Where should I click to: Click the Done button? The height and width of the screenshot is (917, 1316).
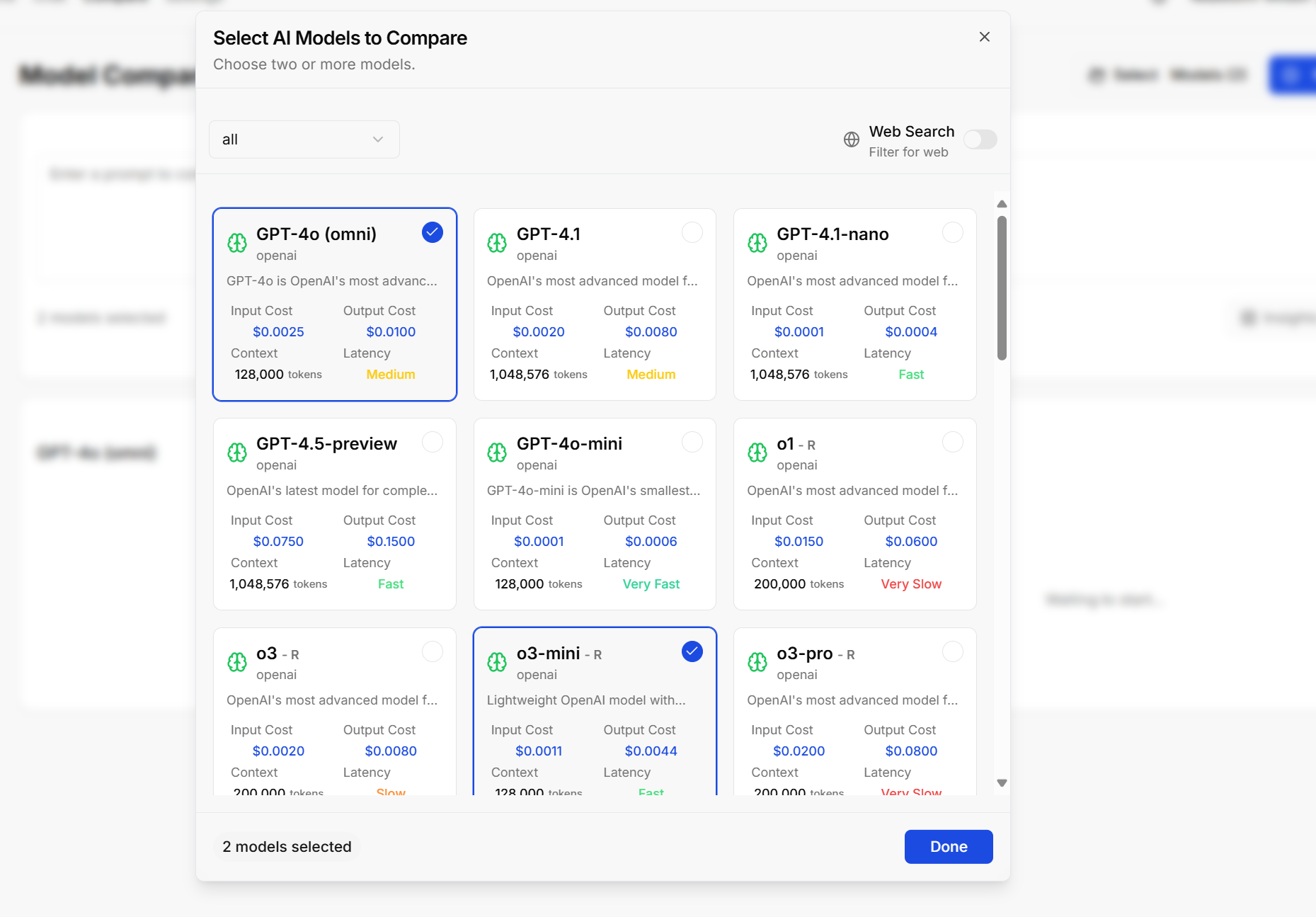click(x=949, y=847)
